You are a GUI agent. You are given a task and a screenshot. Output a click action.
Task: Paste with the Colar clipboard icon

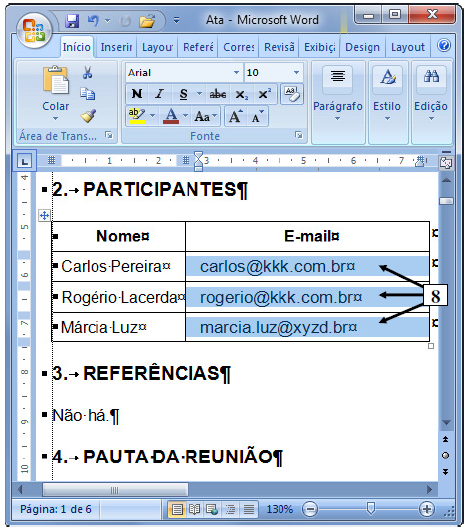tap(56, 80)
